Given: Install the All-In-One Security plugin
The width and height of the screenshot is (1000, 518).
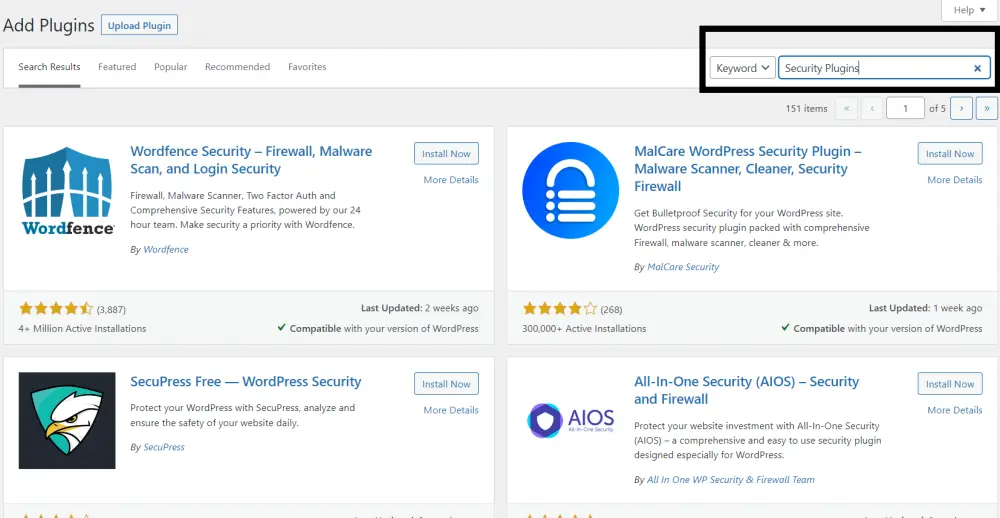Looking at the screenshot, I should pyautogui.click(x=950, y=384).
